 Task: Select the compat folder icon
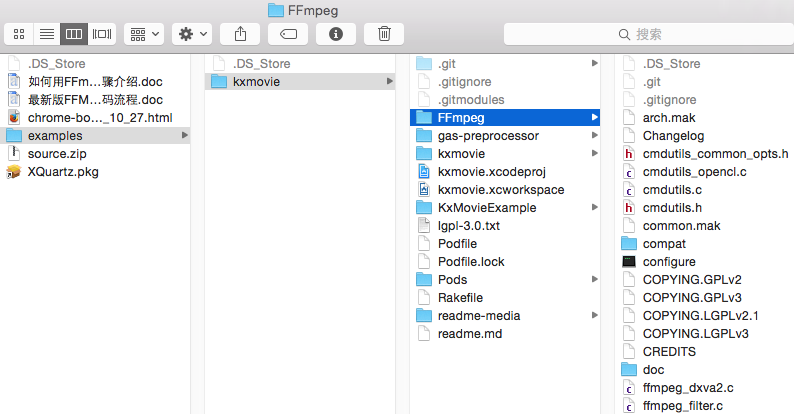coord(629,243)
